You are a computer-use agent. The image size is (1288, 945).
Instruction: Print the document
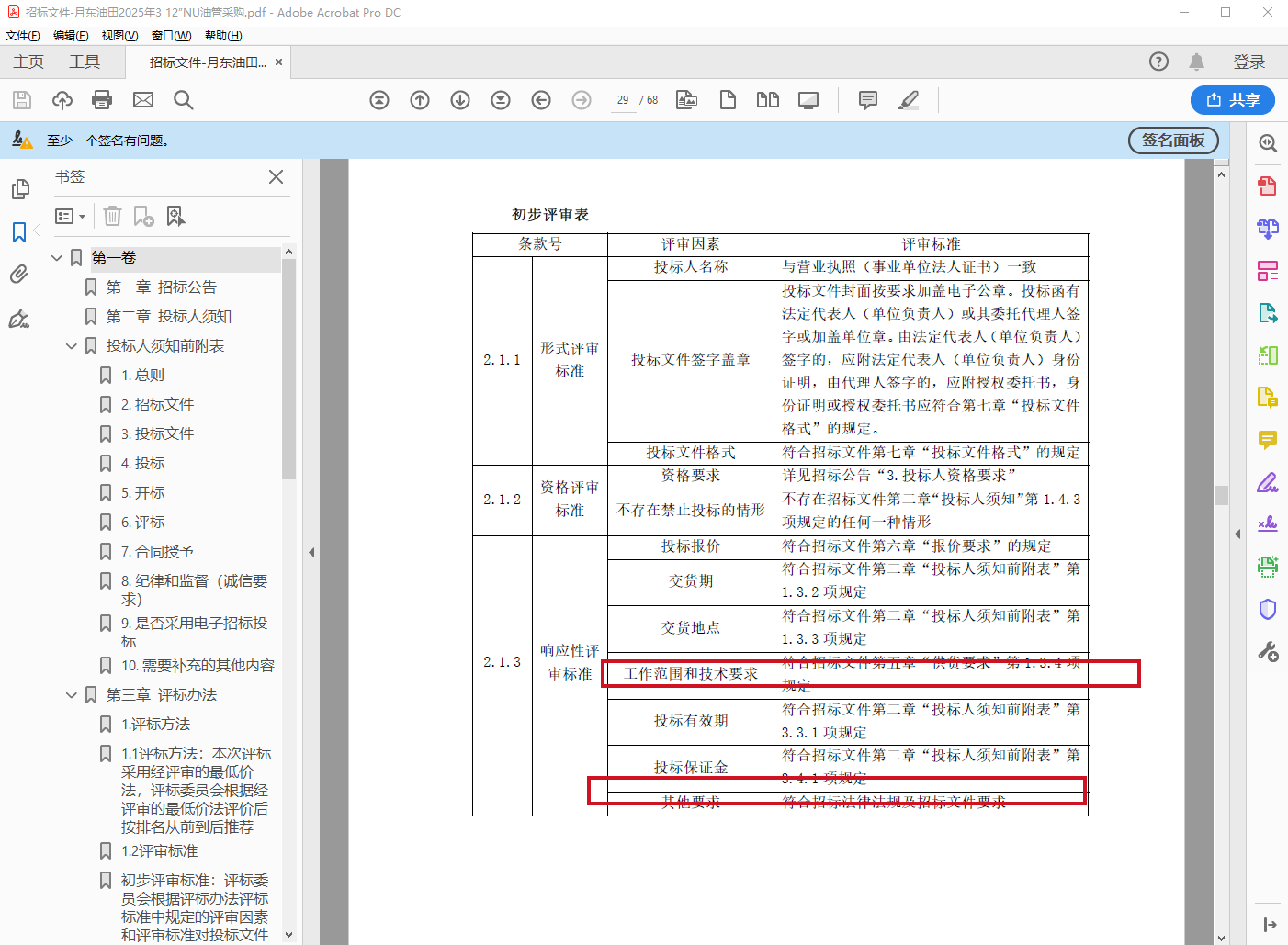point(102,100)
